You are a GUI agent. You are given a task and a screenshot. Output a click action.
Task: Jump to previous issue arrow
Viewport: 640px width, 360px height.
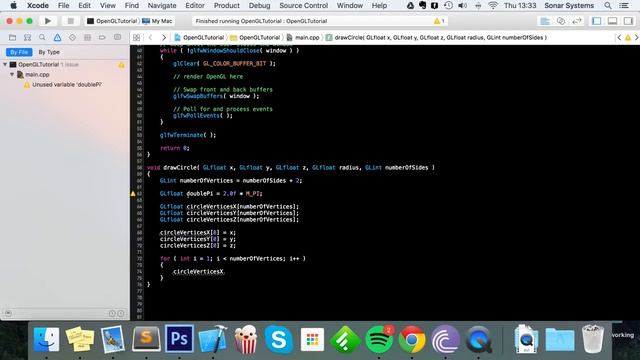[619, 38]
